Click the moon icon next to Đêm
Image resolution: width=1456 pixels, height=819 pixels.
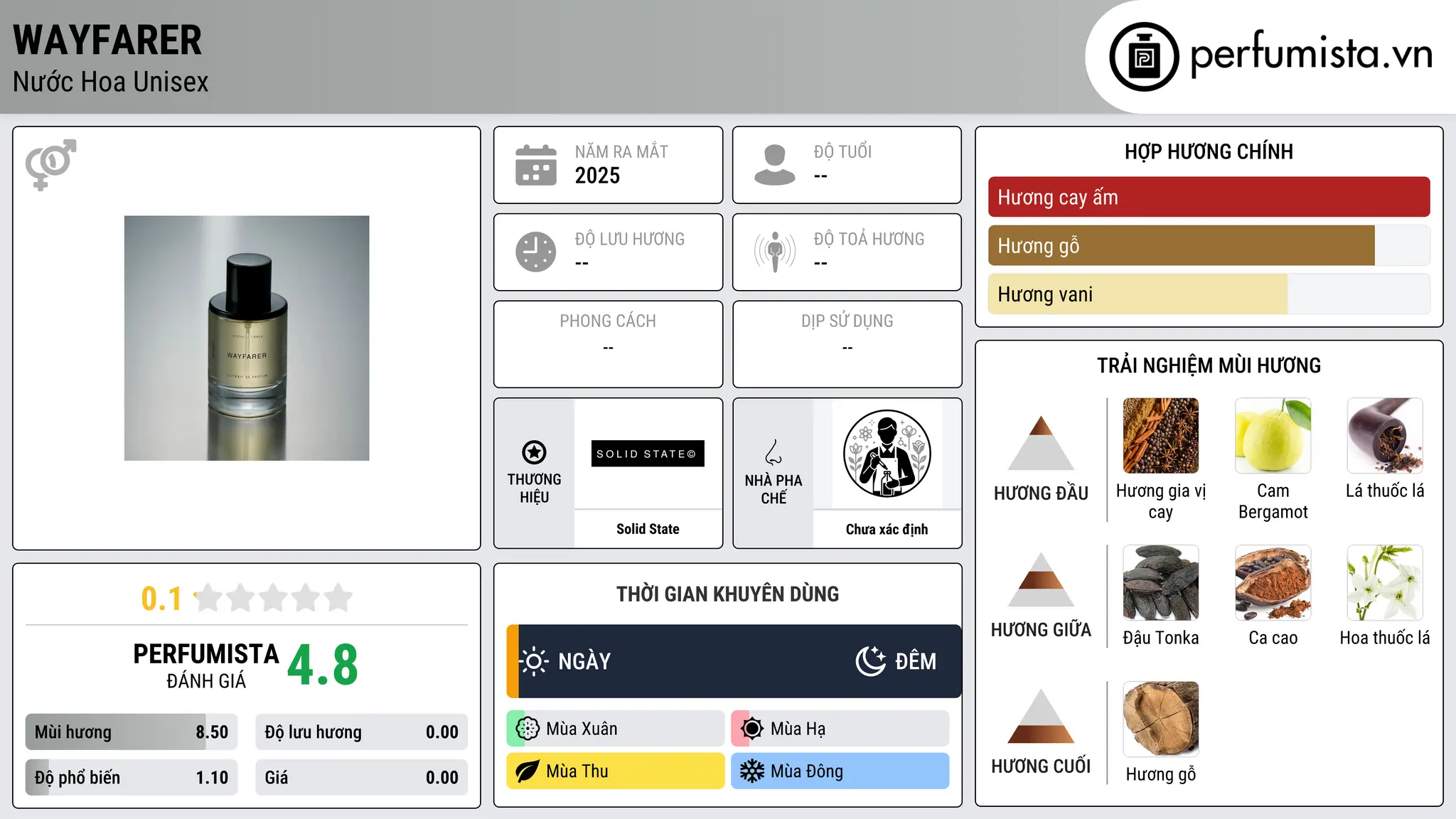(x=870, y=661)
